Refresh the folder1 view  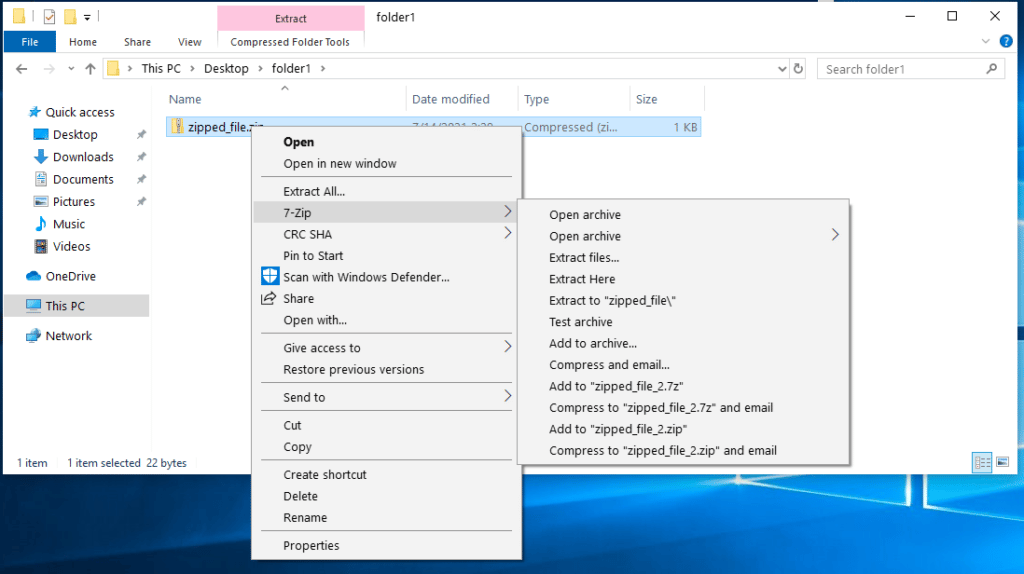click(x=798, y=69)
